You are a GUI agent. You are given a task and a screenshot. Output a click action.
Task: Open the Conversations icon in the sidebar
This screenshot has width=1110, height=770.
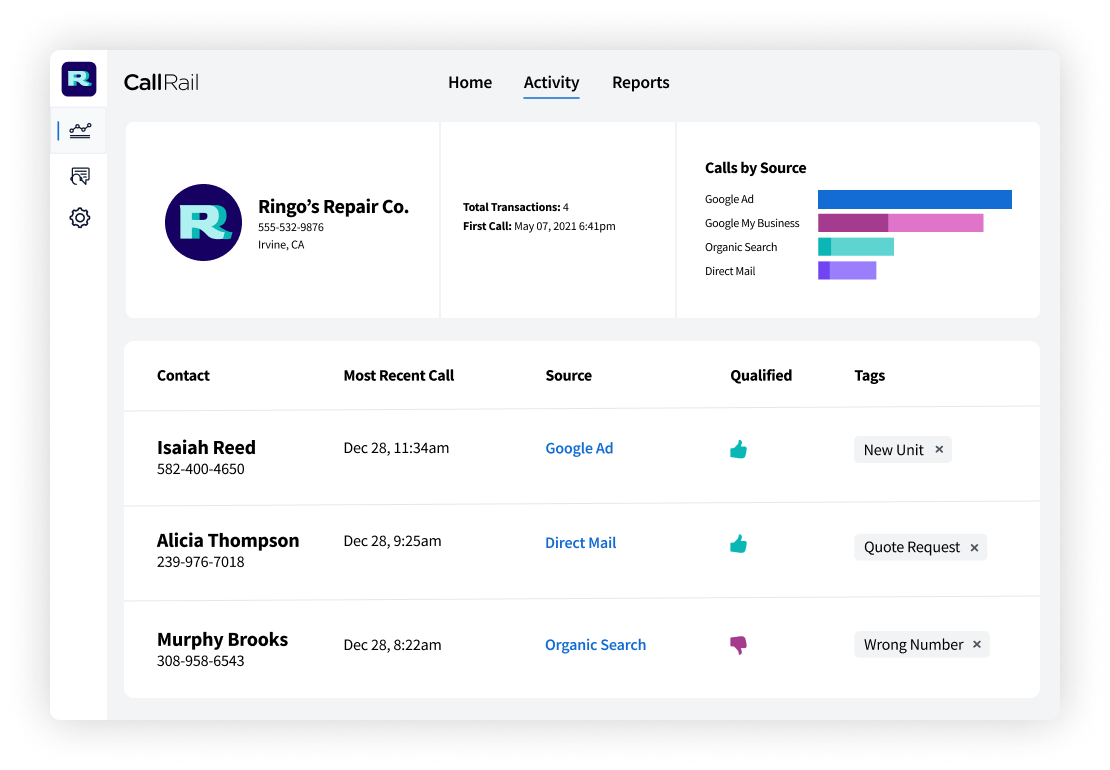pos(79,175)
